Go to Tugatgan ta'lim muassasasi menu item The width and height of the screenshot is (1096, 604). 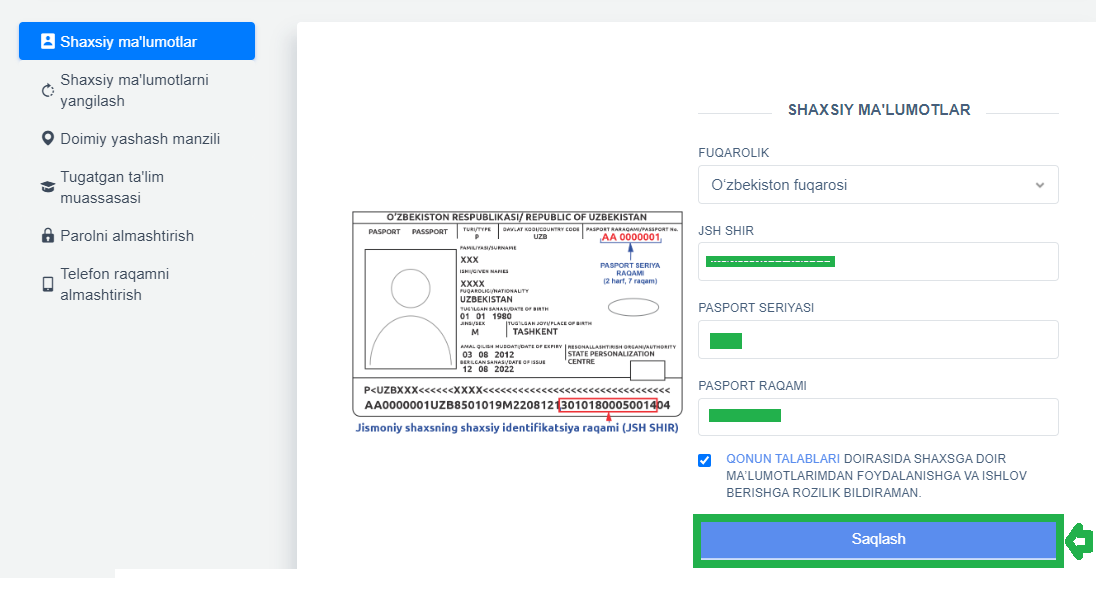click(112, 187)
